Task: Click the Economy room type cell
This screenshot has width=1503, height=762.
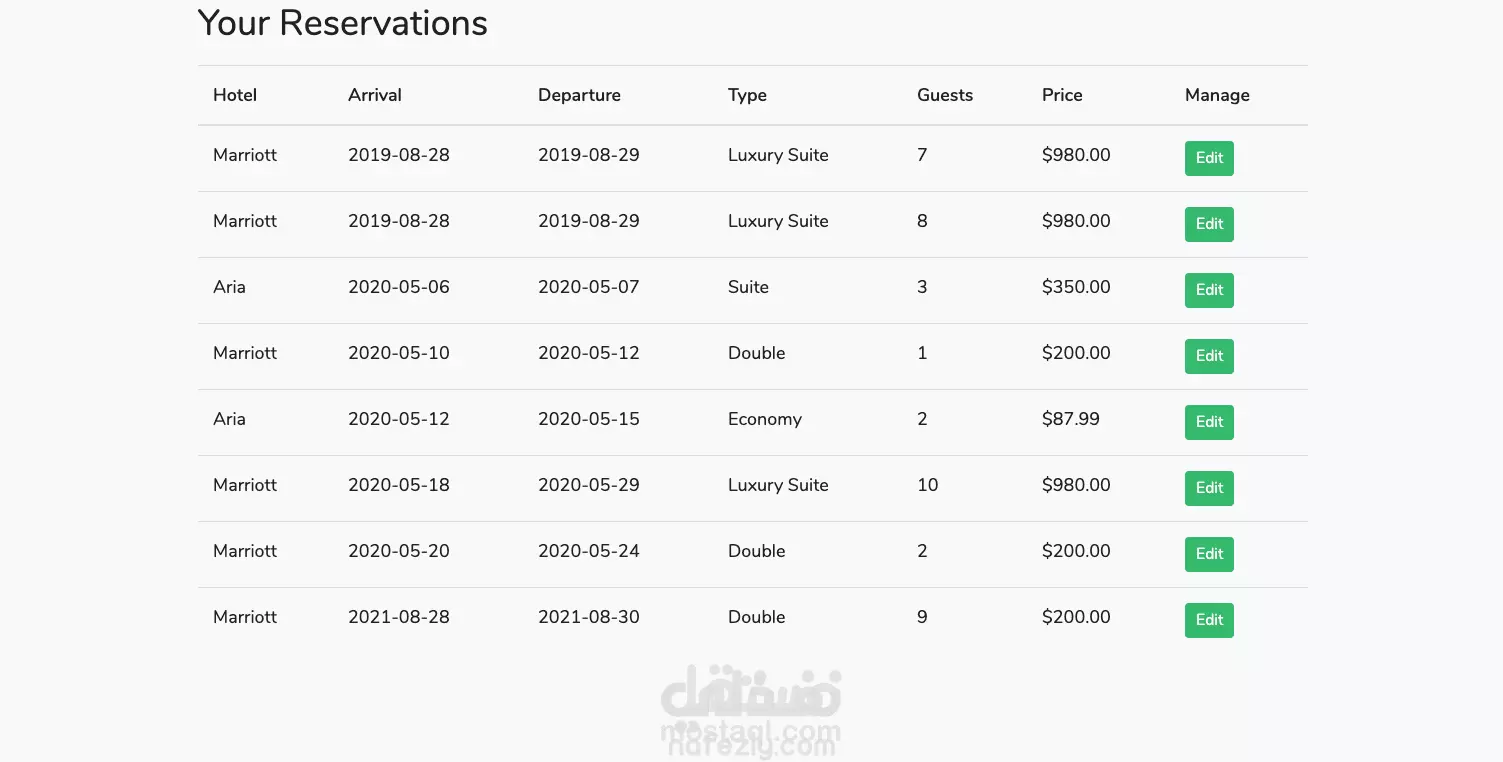Action: pos(765,419)
